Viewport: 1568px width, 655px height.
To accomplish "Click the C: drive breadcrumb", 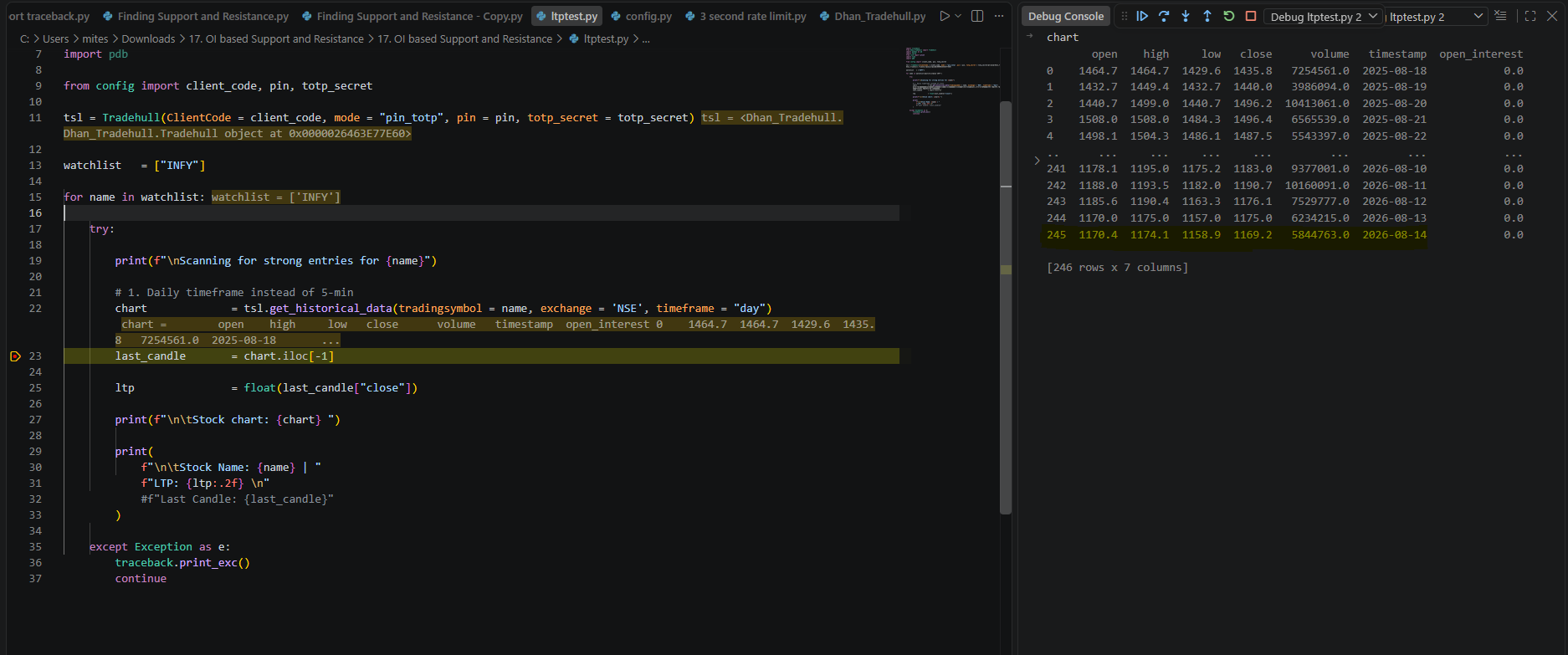I will point(24,38).
